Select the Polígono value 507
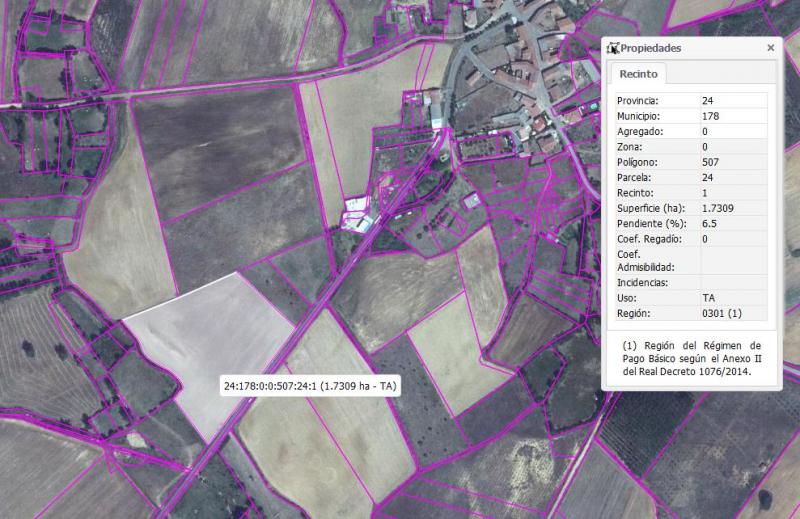Image resolution: width=800 pixels, height=519 pixels. pos(710,162)
